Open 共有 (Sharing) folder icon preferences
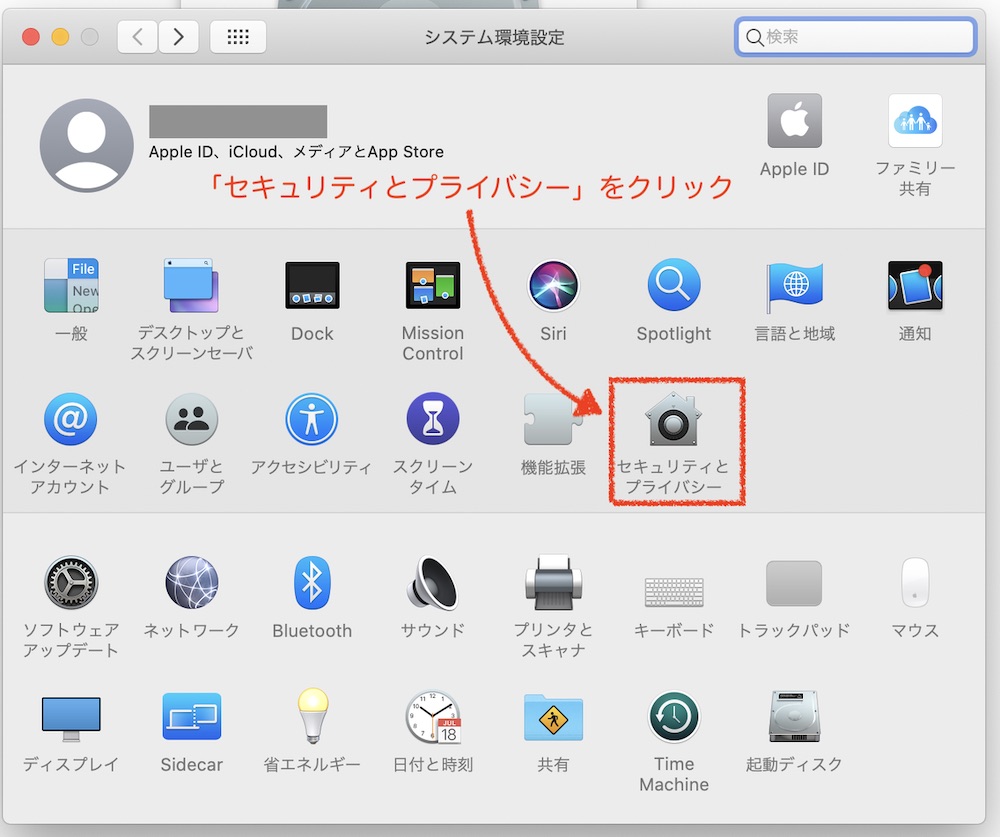1000x837 pixels. coord(553,717)
